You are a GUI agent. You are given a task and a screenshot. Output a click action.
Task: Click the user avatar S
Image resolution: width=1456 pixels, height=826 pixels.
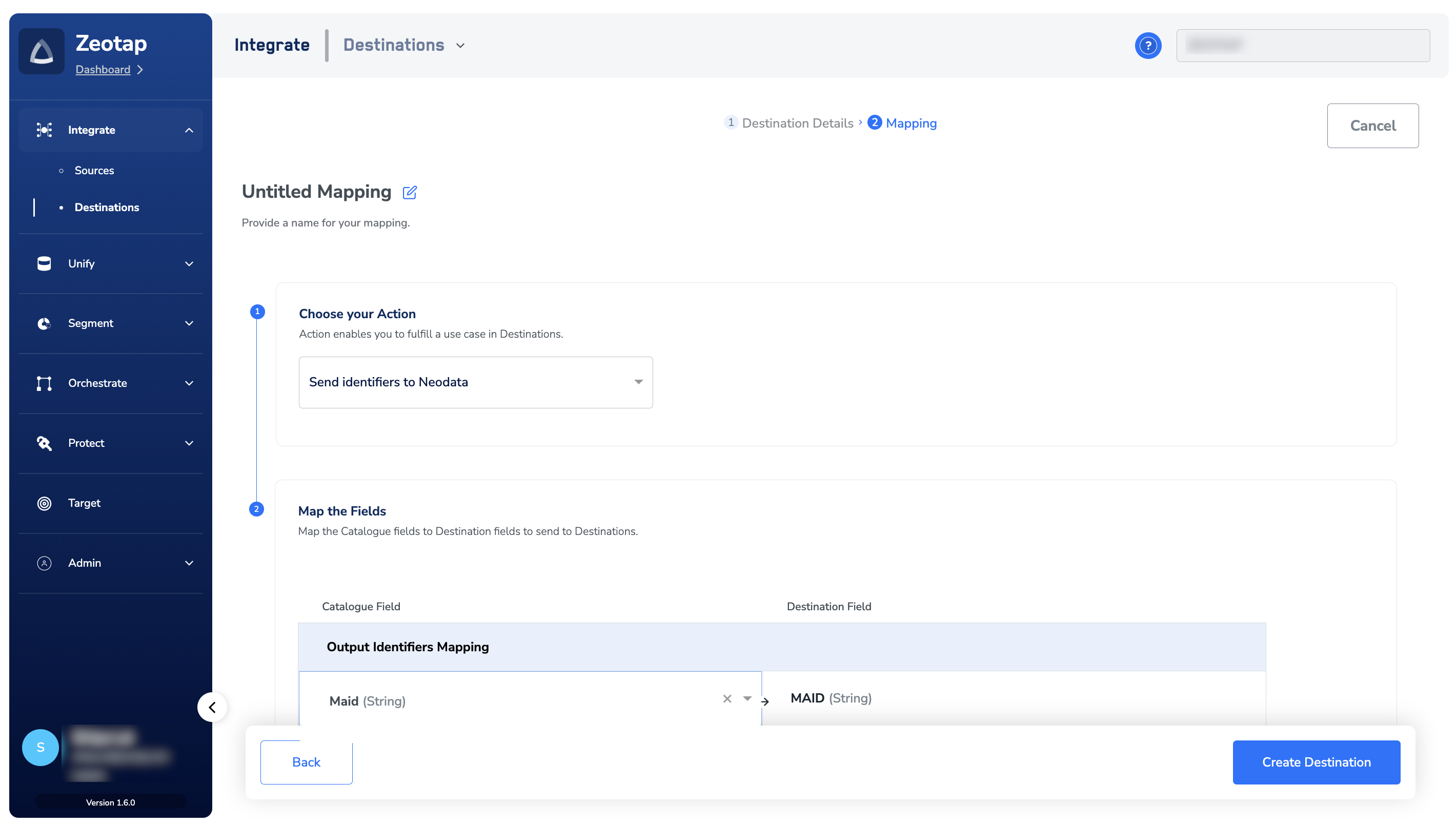(41, 747)
